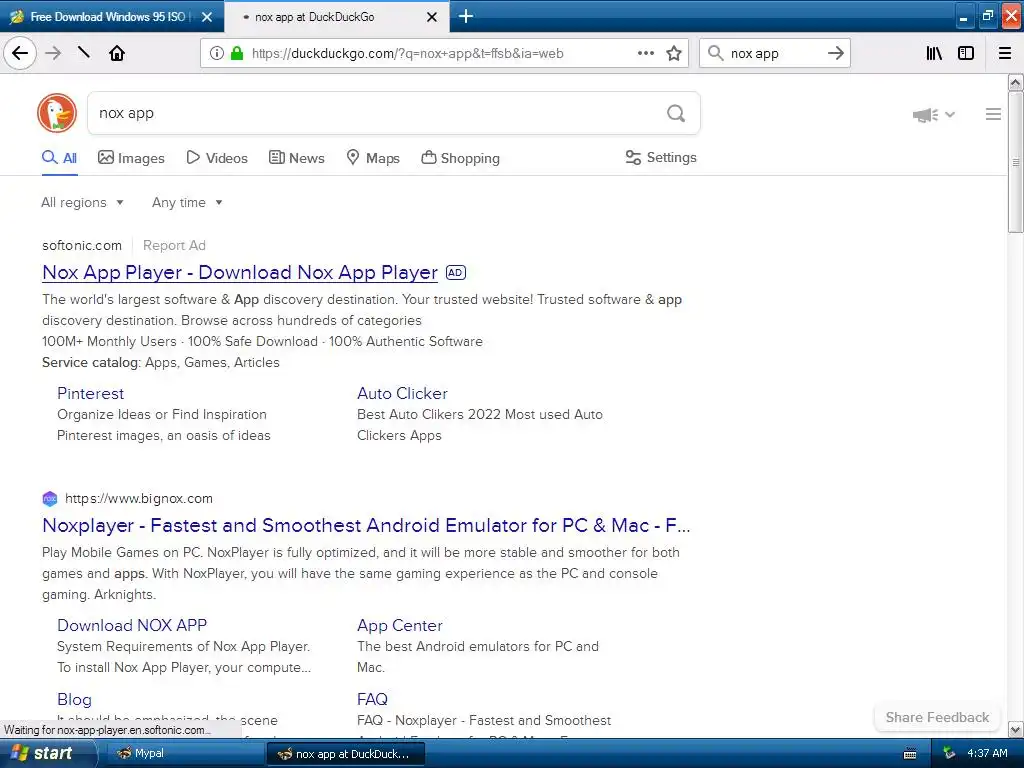
Task: Click the DuckDuckGo duck logo
Action: click(x=57, y=113)
